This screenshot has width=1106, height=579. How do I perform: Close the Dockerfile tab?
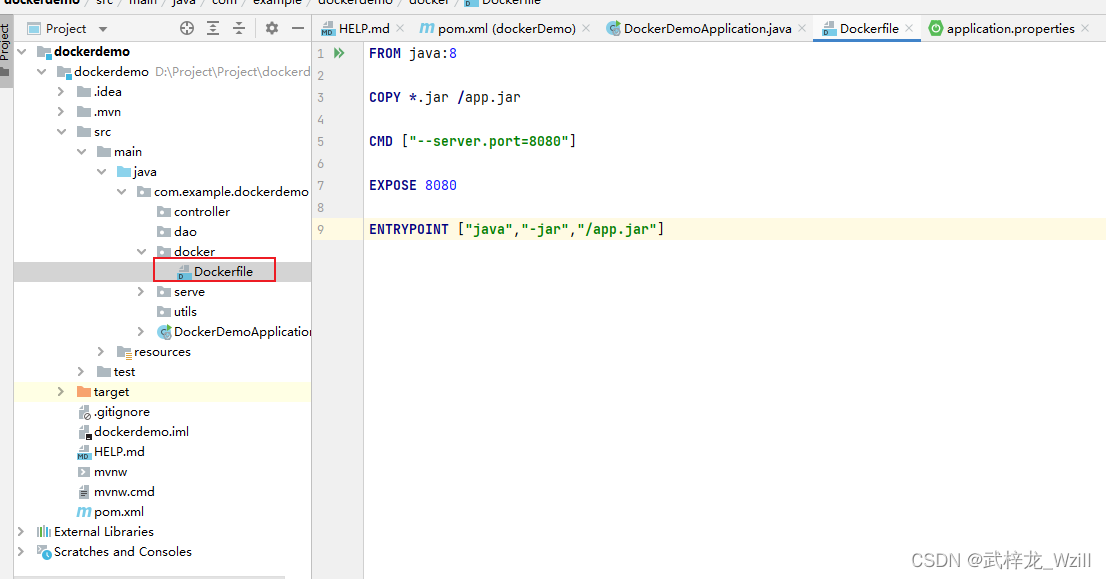click(x=909, y=28)
